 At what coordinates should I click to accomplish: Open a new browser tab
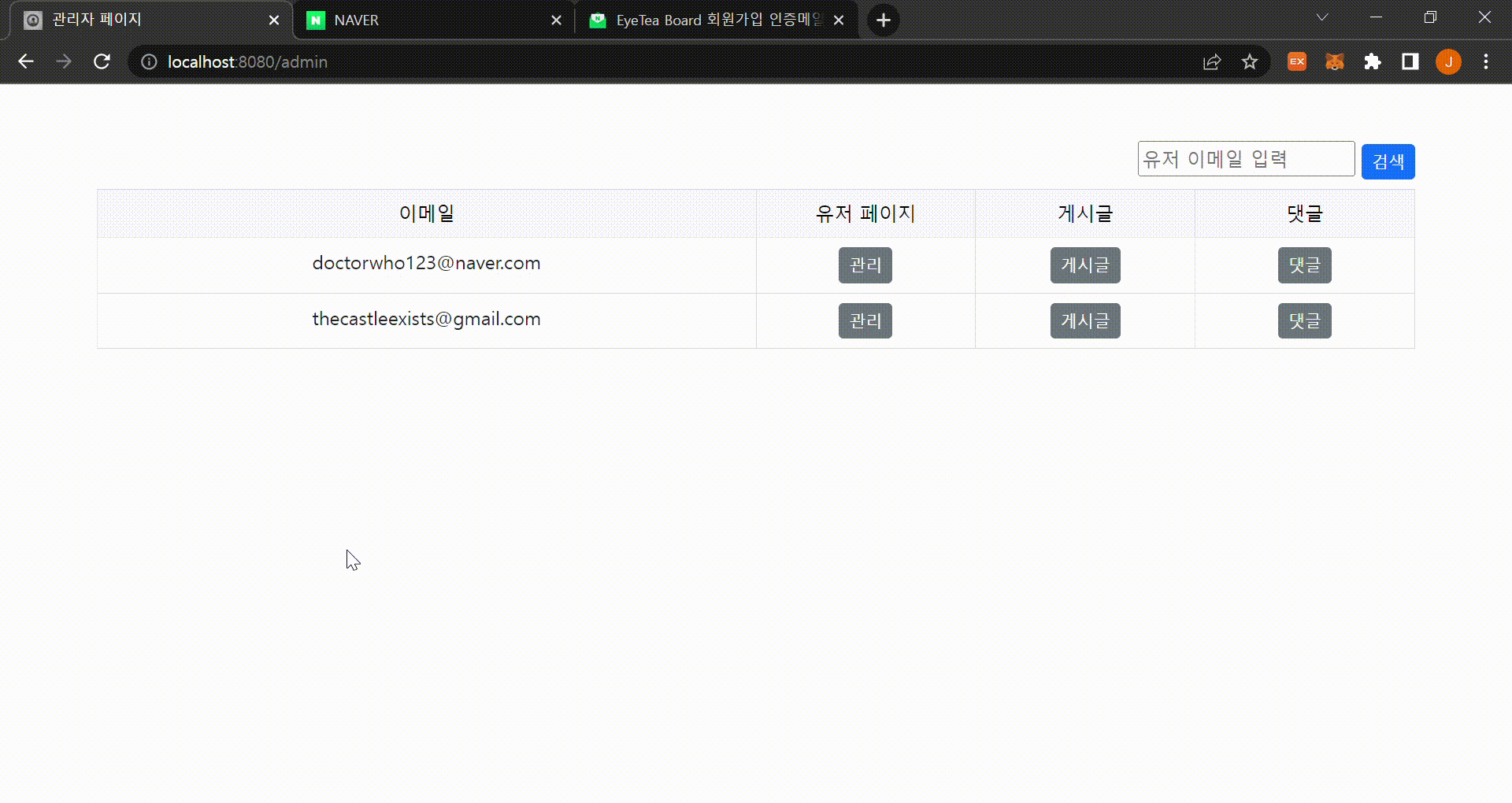click(883, 20)
